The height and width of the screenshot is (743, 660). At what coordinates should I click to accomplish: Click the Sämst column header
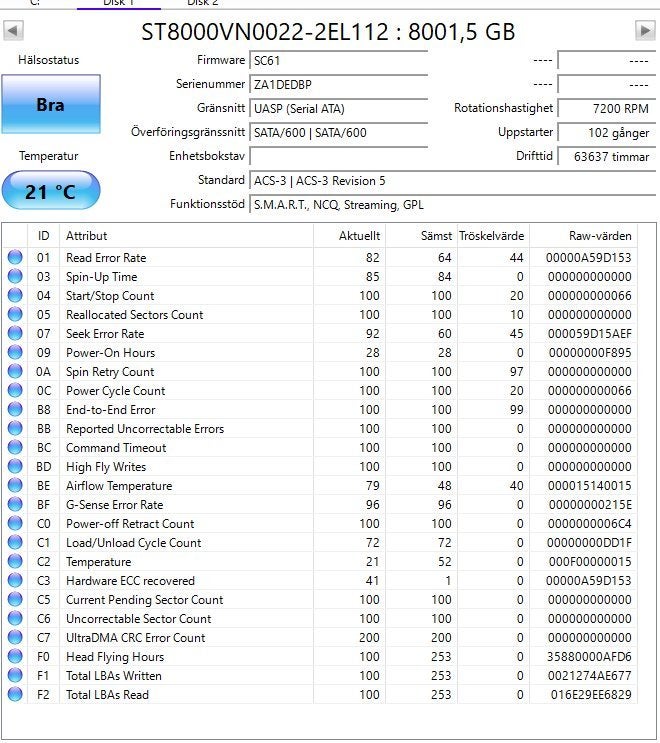422,236
